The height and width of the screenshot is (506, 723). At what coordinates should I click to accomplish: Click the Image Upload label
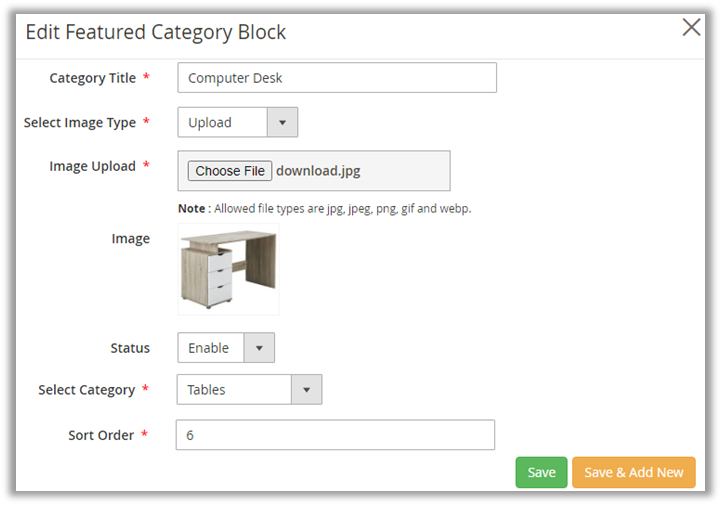click(x=92, y=166)
